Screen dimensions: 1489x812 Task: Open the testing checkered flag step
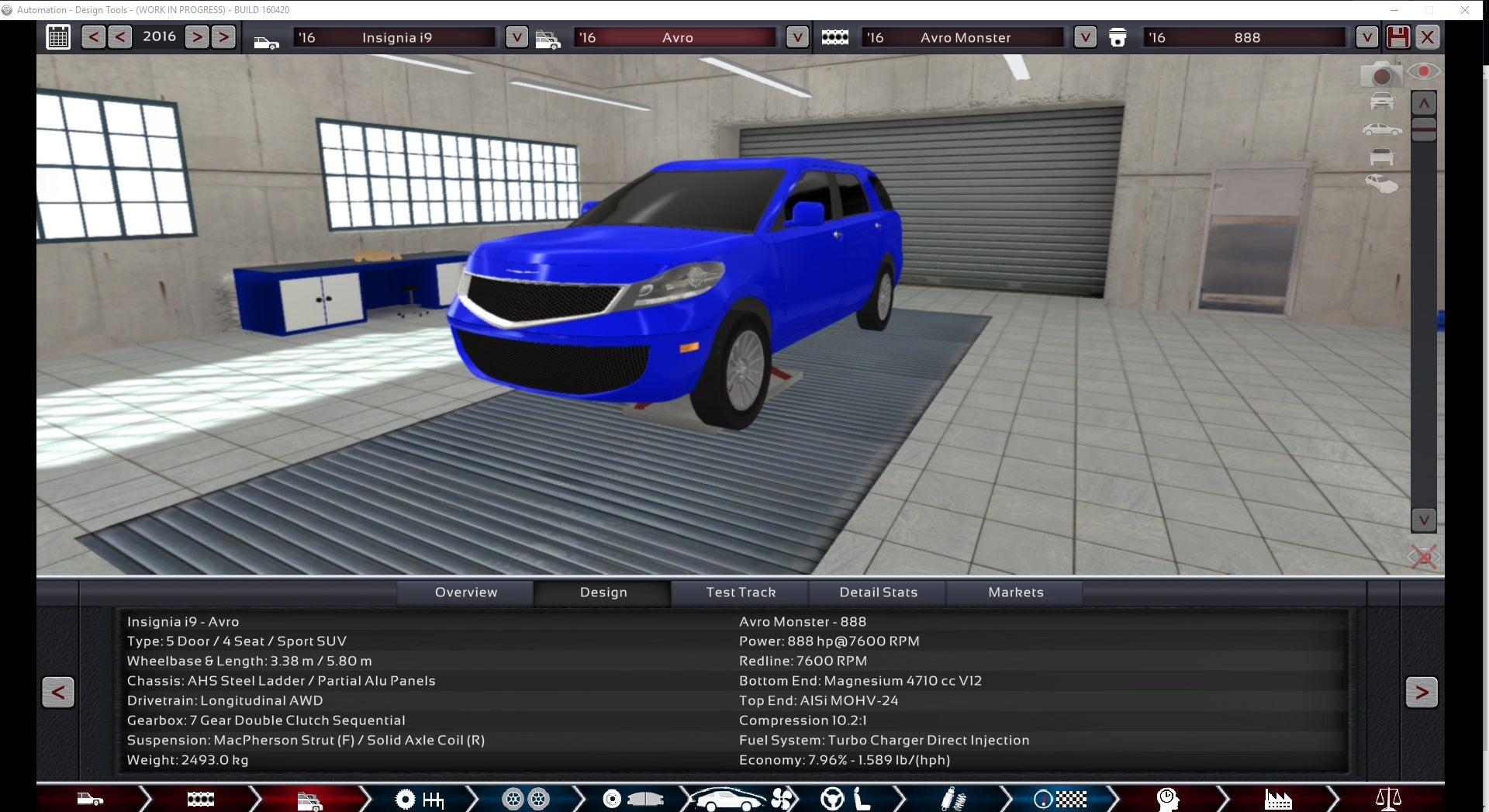point(1060,799)
